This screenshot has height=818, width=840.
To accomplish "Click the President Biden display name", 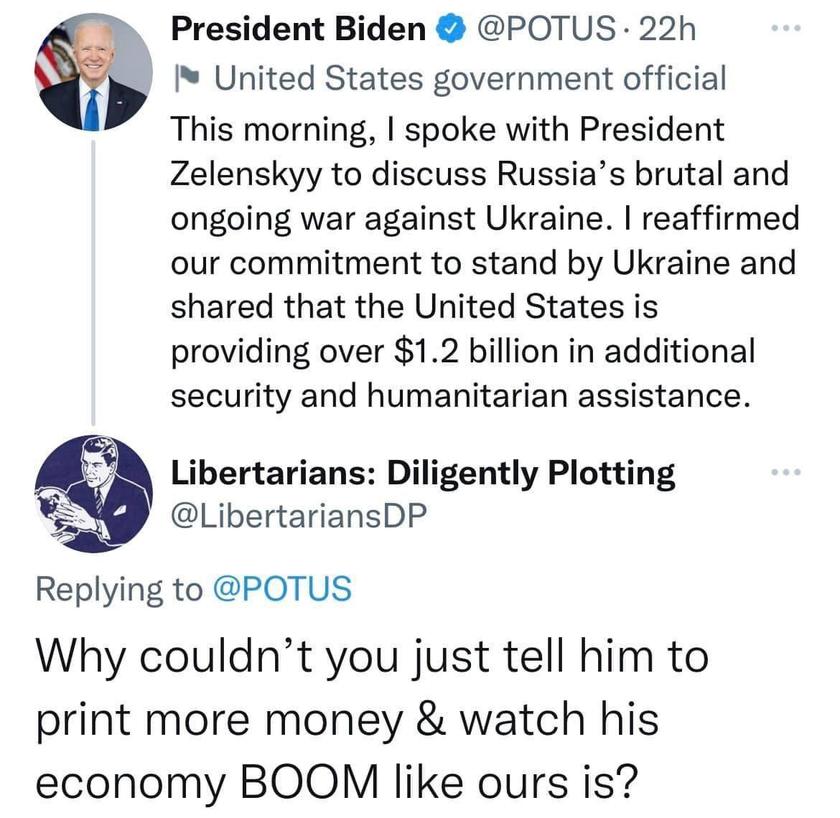I will [x=298, y=29].
